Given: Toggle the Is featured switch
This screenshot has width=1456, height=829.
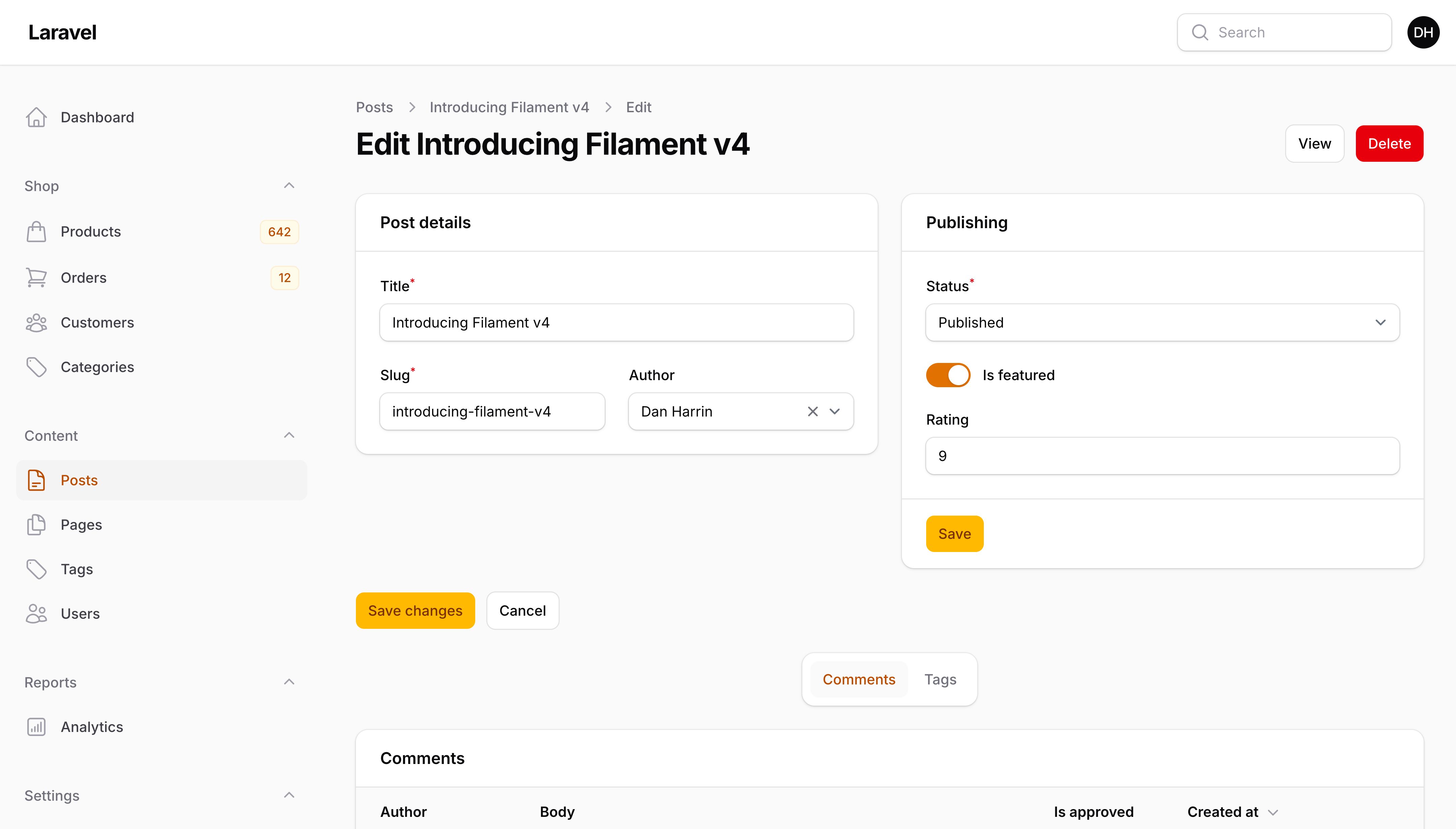Looking at the screenshot, I should coord(948,375).
